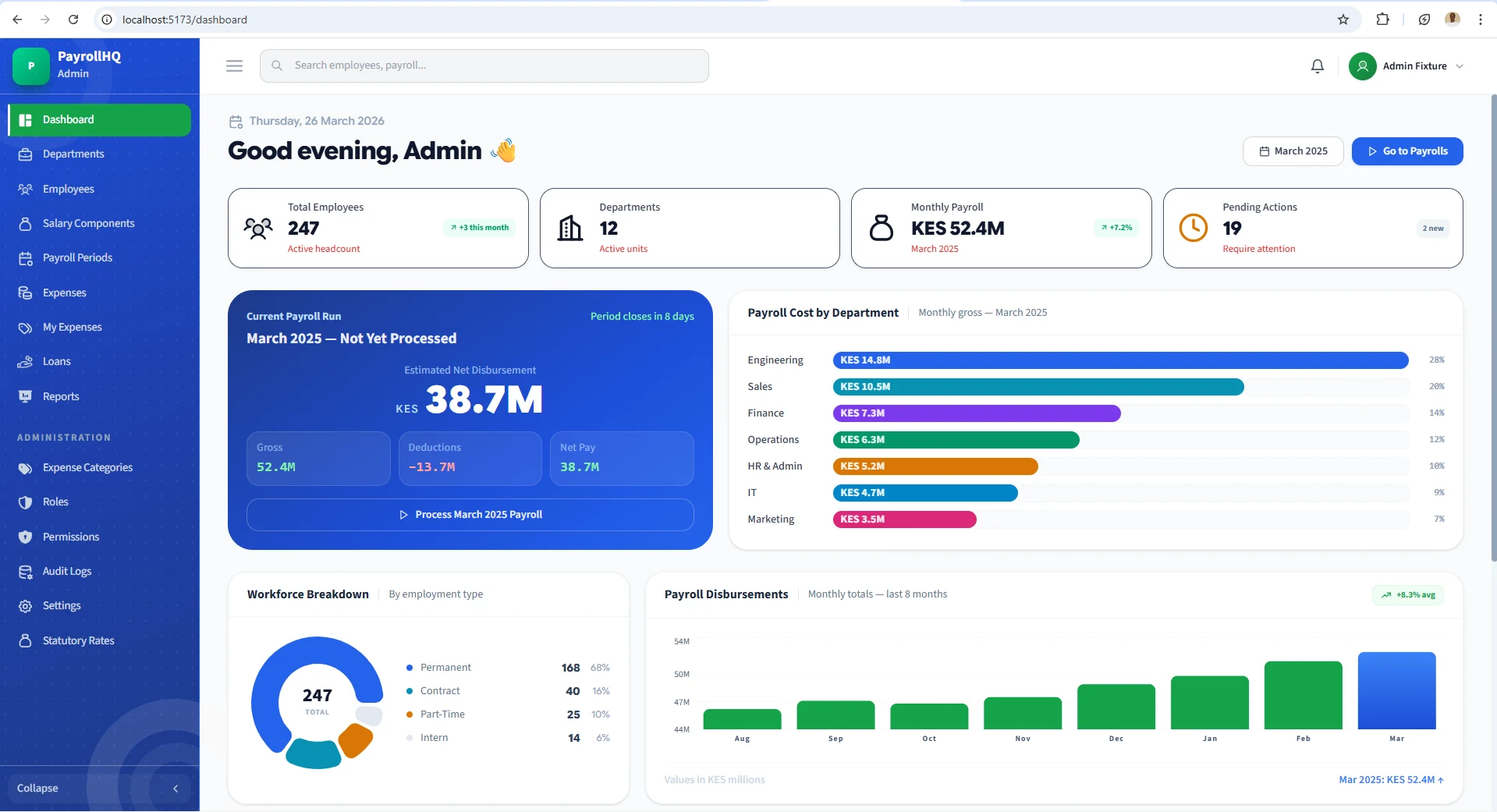Click the +8.3% avg trend badge

click(x=1408, y=595)
